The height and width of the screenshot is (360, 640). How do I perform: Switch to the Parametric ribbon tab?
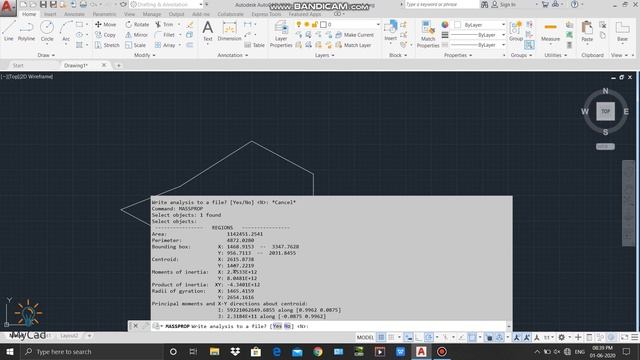(x=104, y=14)
